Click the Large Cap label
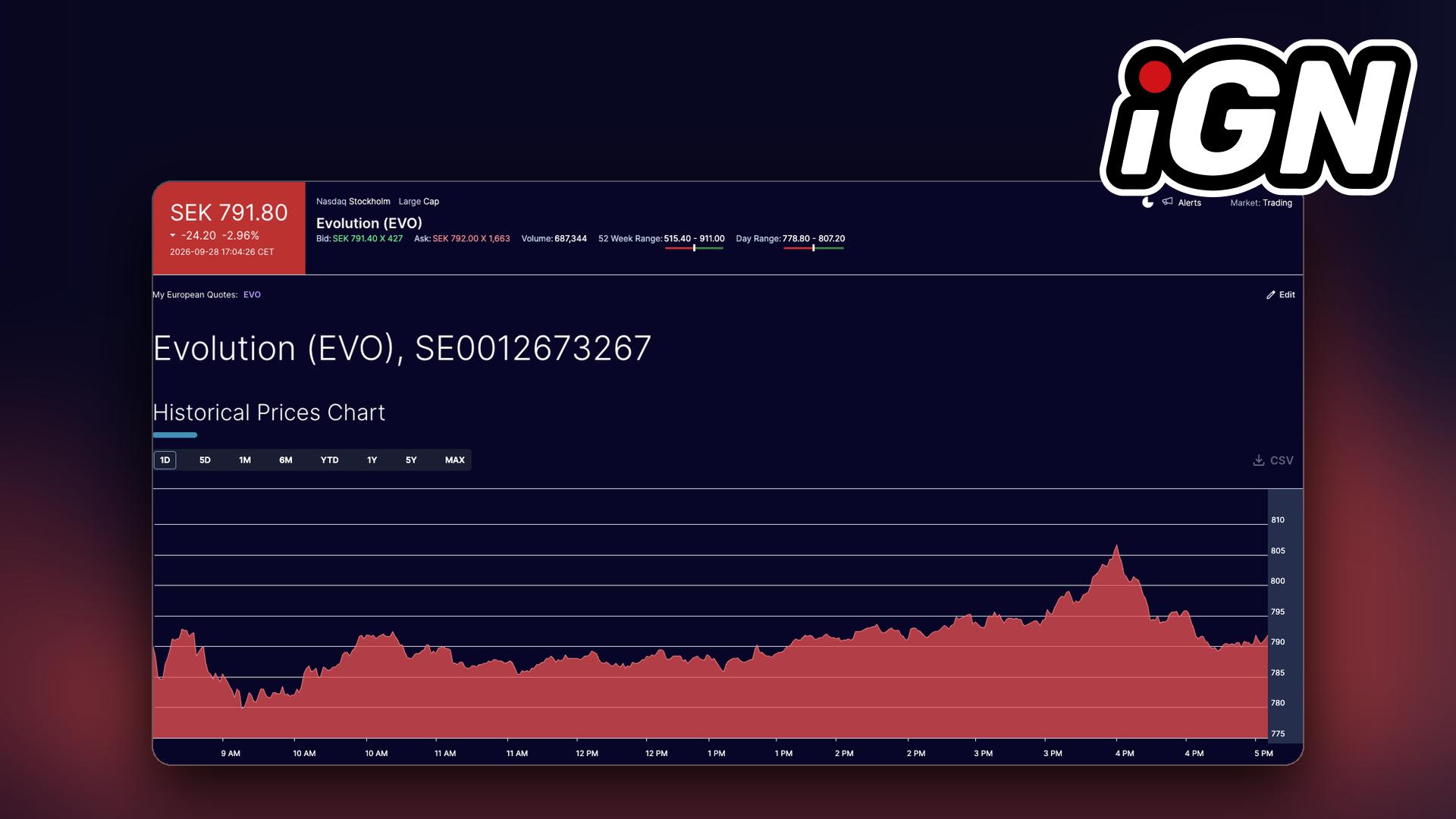This screenshot has height=819, width=1456. pyautogui.click(x=419, y=202)
